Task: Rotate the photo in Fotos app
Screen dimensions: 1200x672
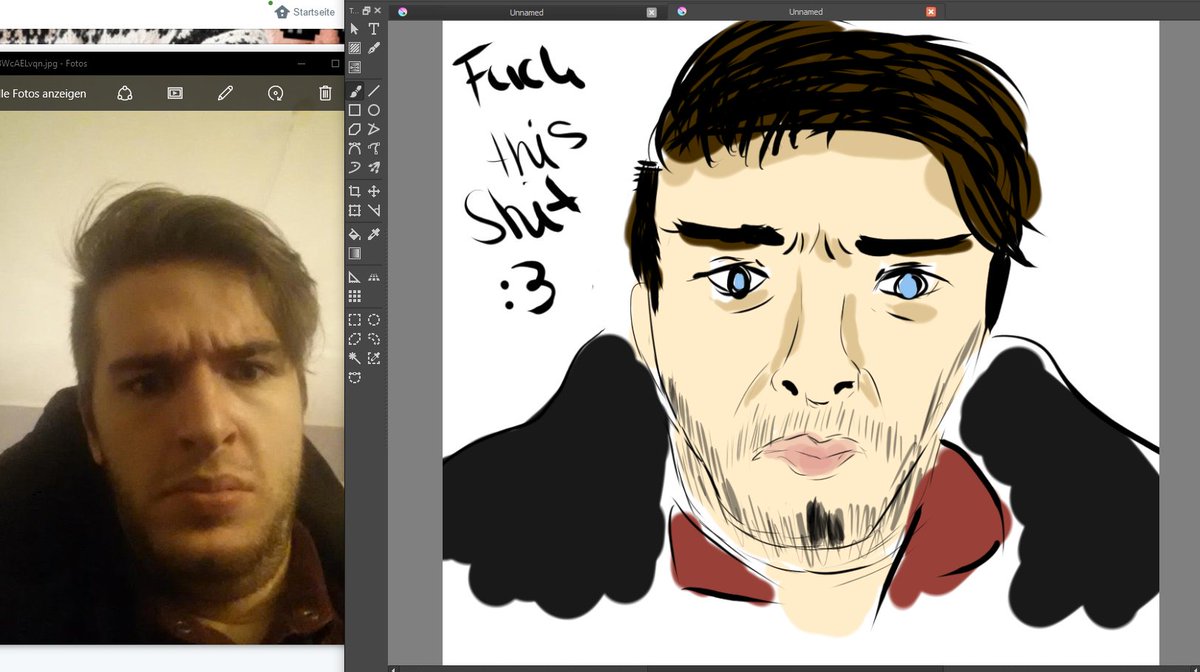Action: coord(275,93)
